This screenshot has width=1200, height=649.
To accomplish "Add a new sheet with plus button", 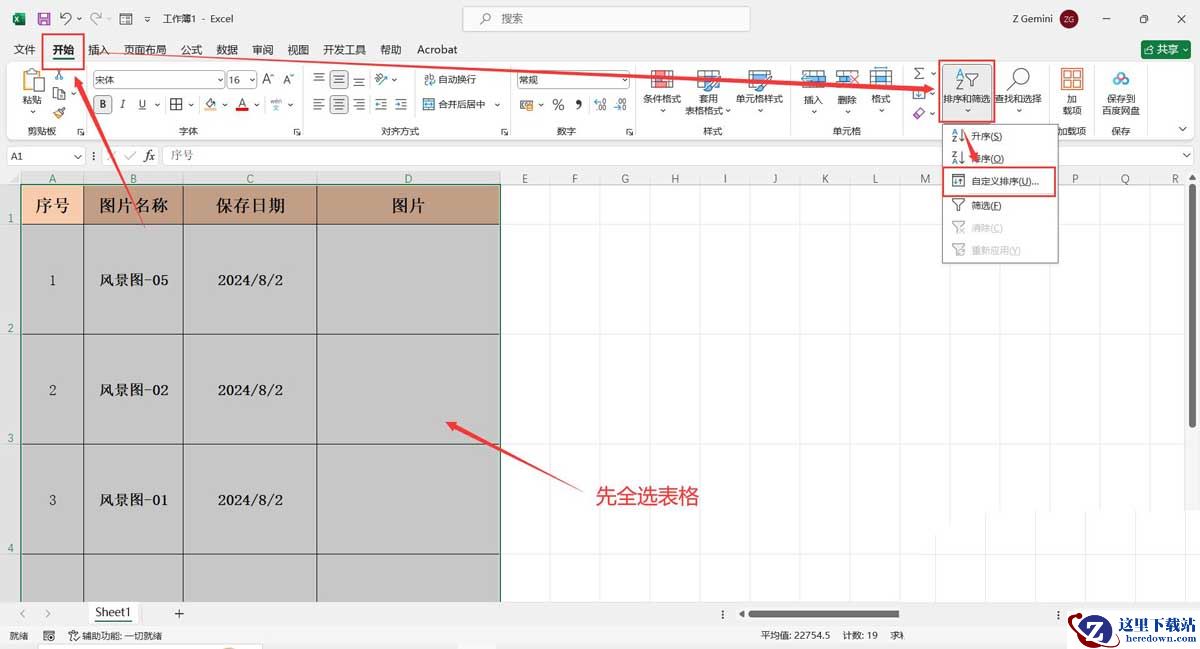I will point(179,613).
